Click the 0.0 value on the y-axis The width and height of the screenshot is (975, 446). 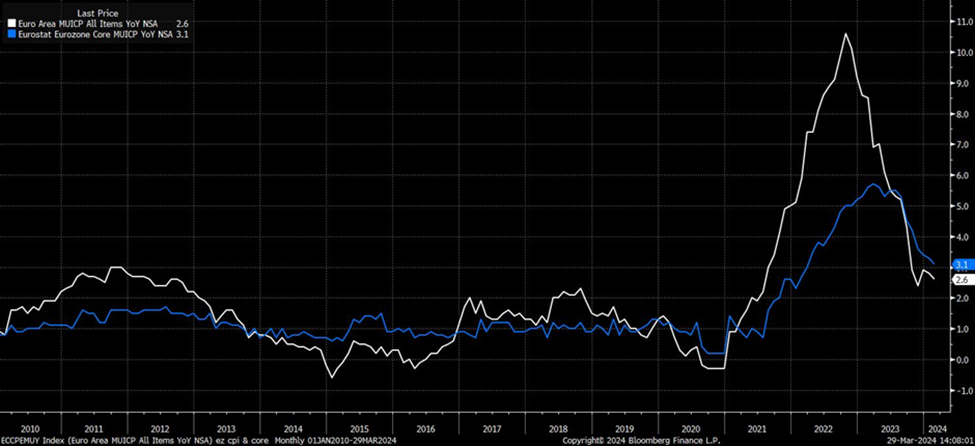coord(962,359)
